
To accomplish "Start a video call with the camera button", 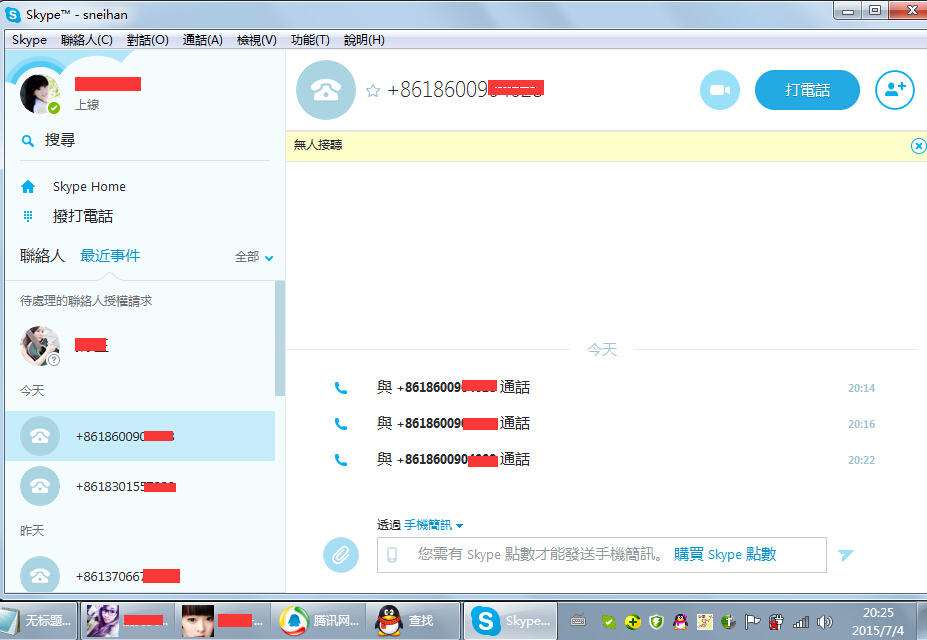I will pos(719,90).
